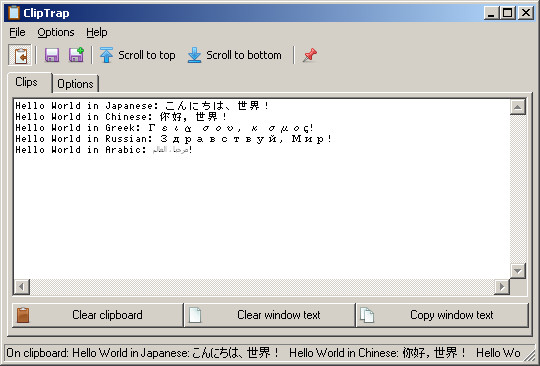This screenshot has width=540, height=366.
Task: Click the Hello World in Russian line
Action: 173,138
